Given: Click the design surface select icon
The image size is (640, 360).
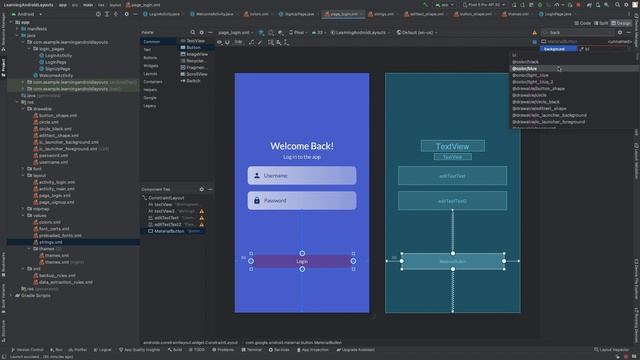Looking at the screenshot, I should [261, 32].
